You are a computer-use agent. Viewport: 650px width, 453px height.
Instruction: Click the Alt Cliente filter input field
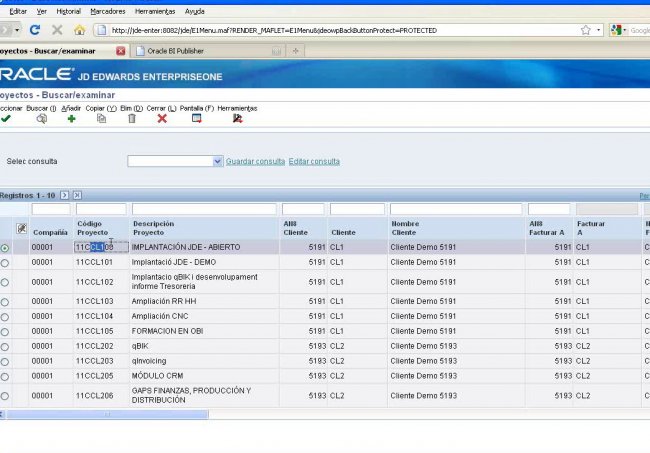(x=303, y=209)
